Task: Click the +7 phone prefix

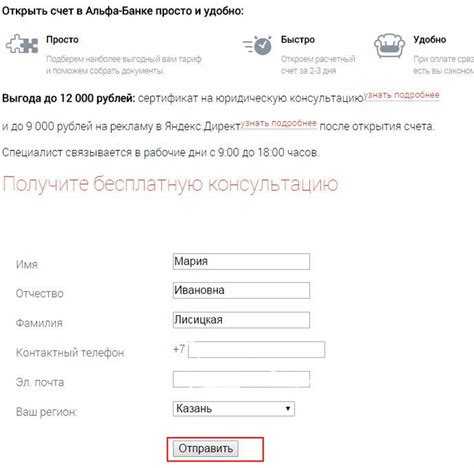Action: [x=179, y=349]
